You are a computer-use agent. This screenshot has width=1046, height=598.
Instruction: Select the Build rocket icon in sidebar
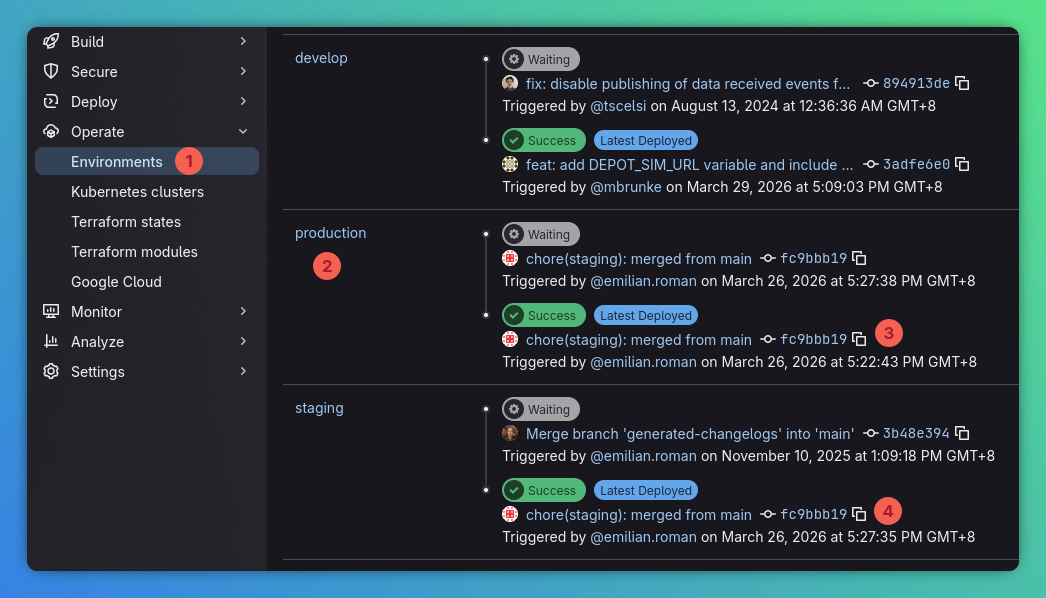click(50, 41)
